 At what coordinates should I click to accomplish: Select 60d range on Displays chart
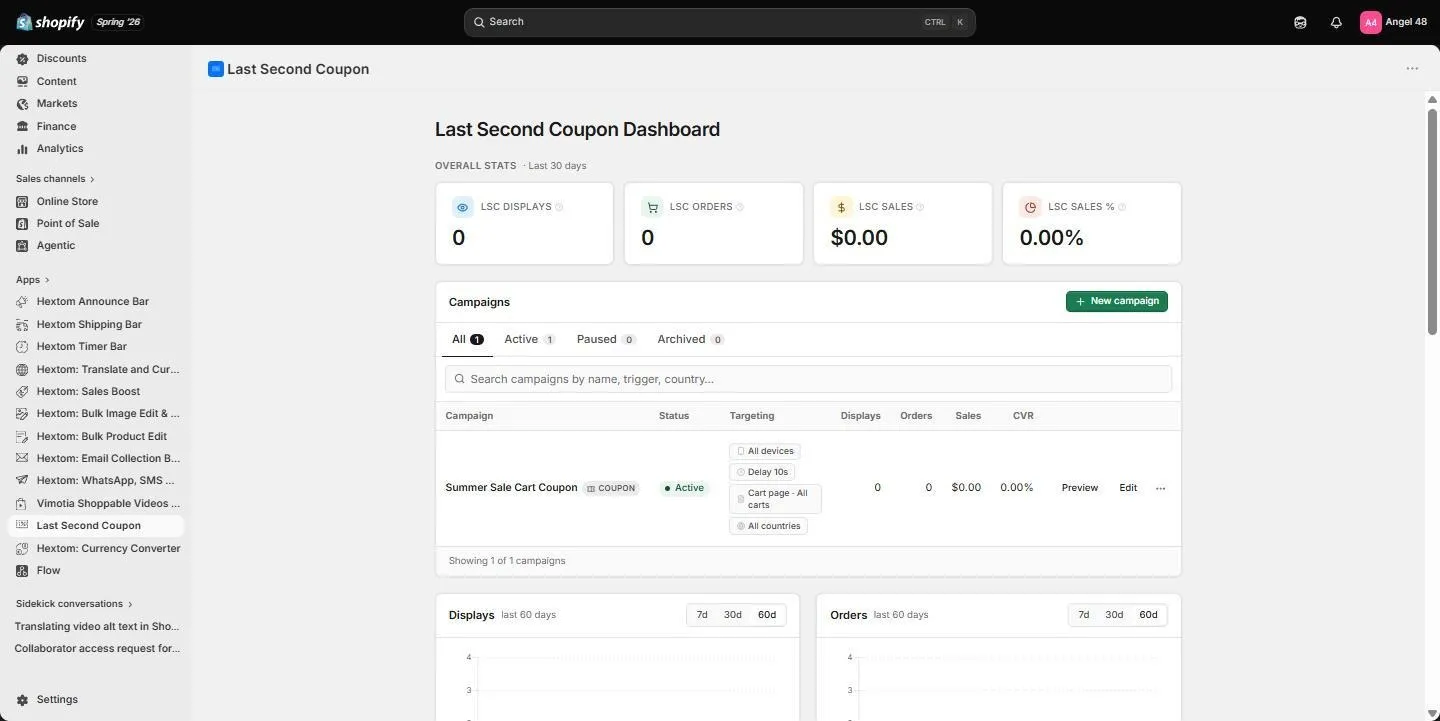click(x=767, y=615)
